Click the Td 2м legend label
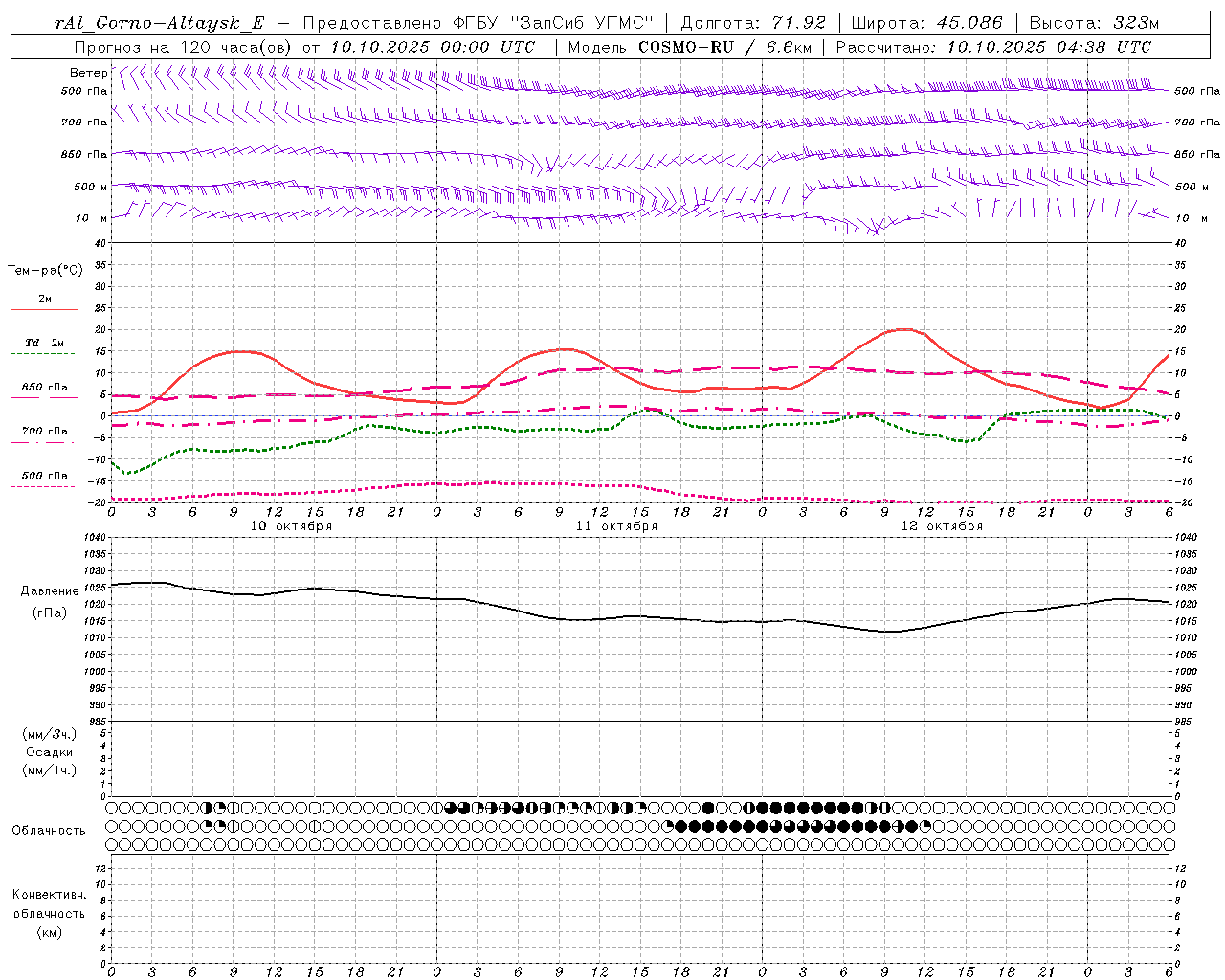1225x980 pixels. click(45, 343)
